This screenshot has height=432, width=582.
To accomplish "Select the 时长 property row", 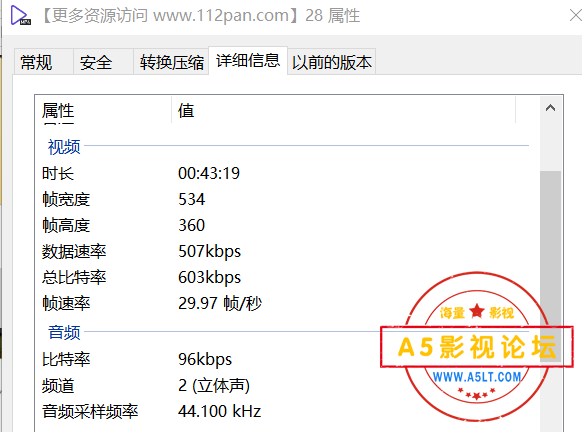I will point(285,173).
